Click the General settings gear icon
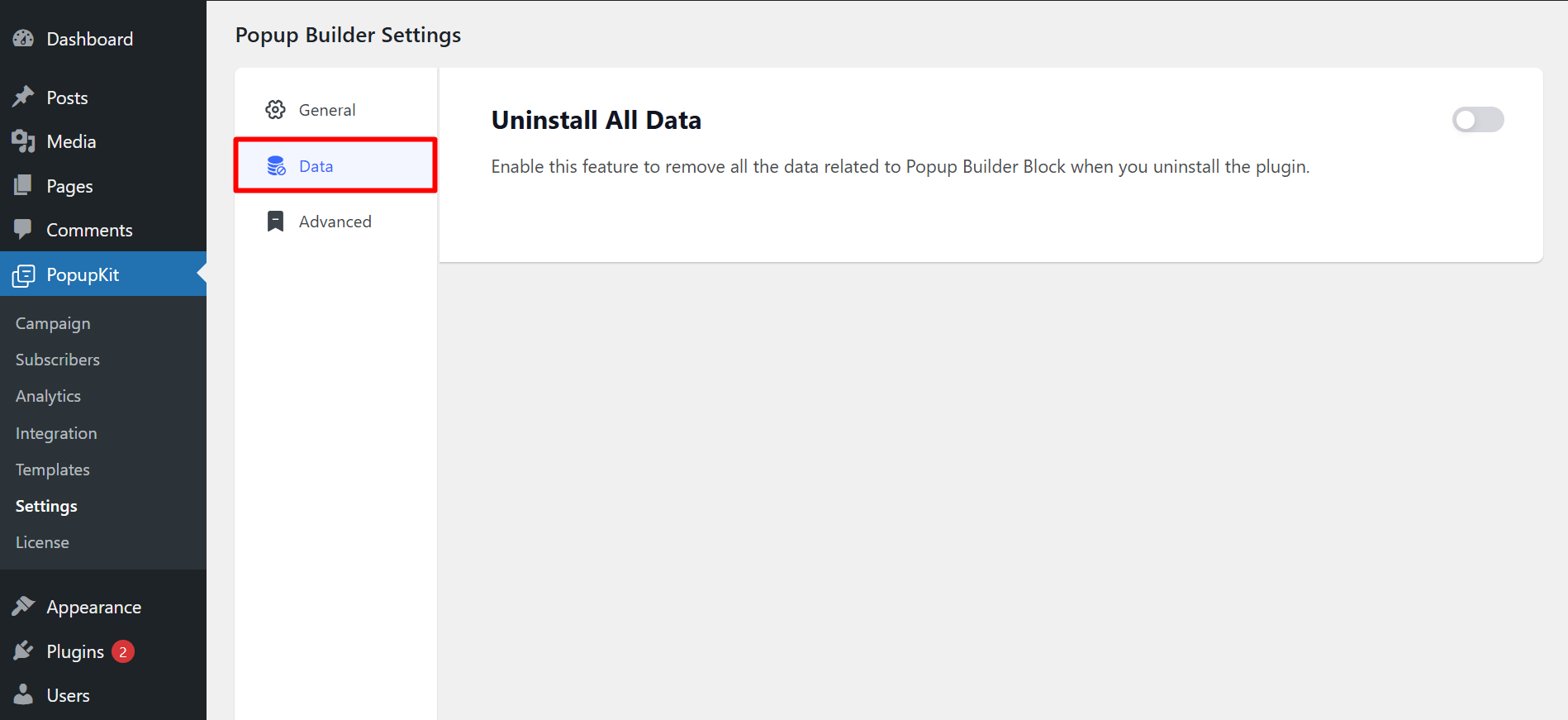Viewport: 1568px width, 720px height. (x=275, y=110)
